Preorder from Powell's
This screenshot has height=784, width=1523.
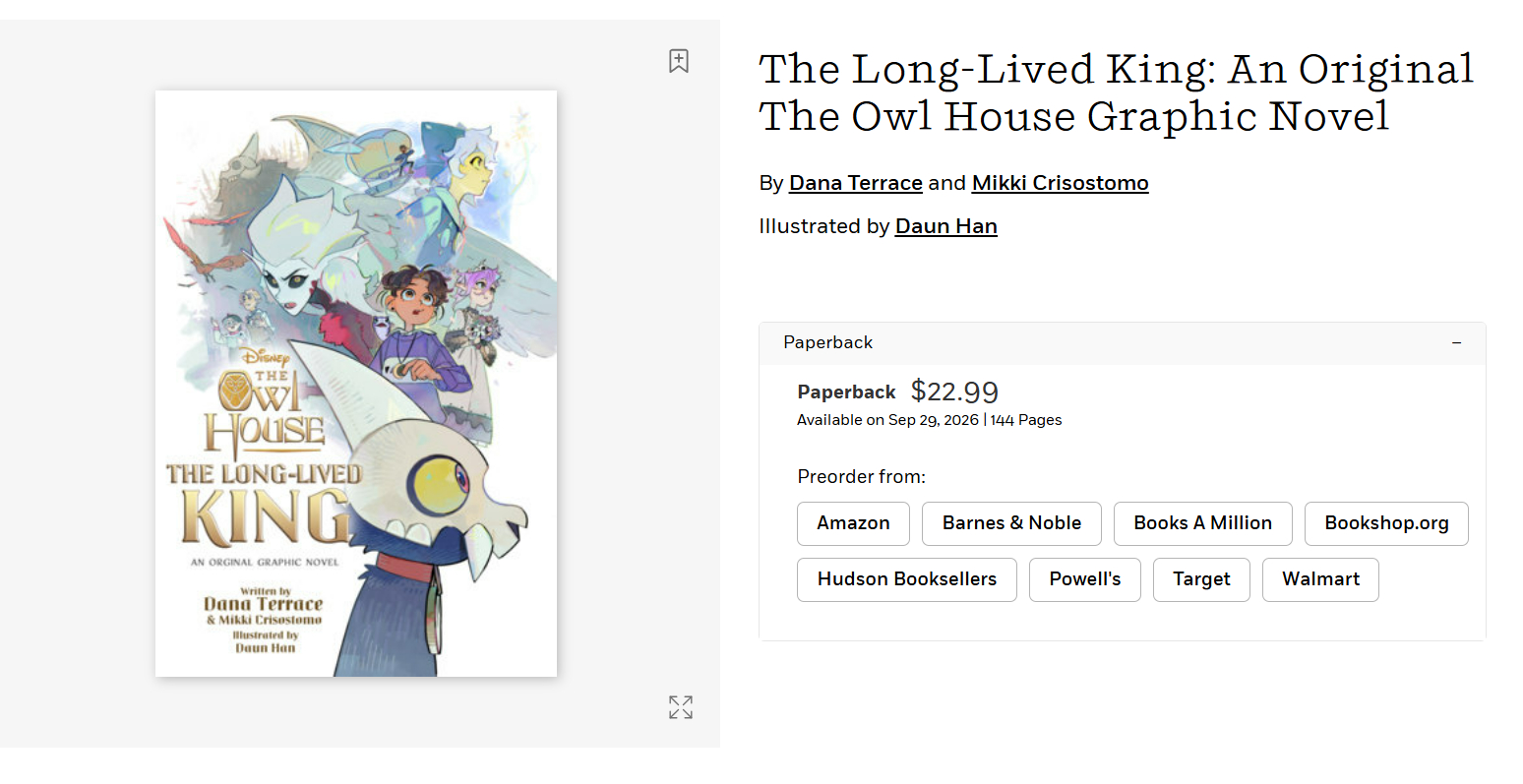click(x=1084, y=579)
